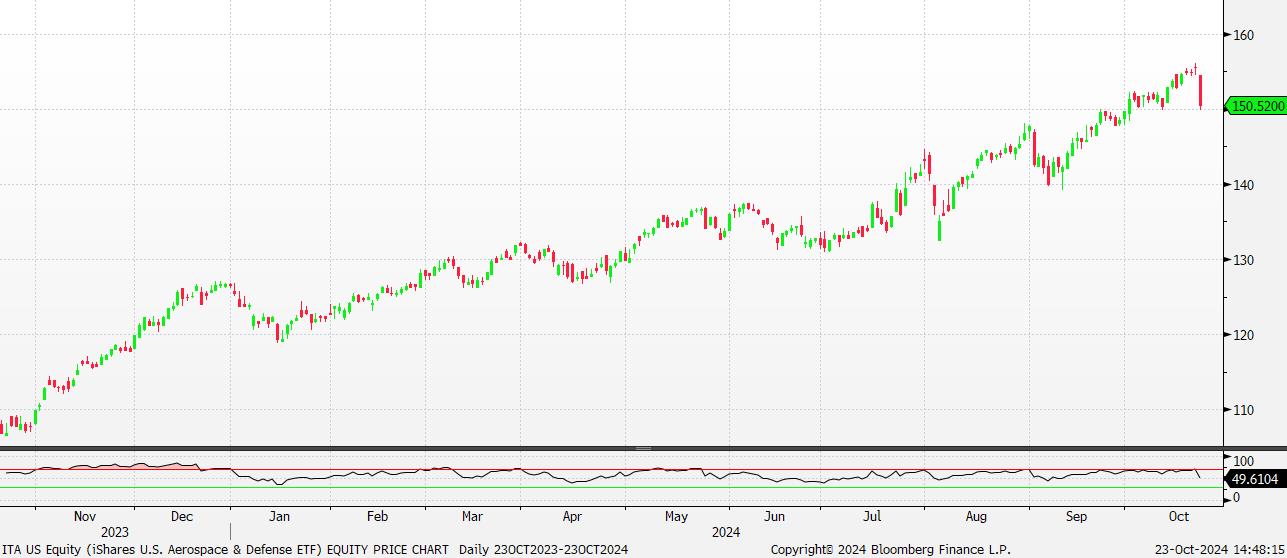This screenshot has height=558, width=1287.
Task: Click the 110 price axis label
Action: [1243, 410]
